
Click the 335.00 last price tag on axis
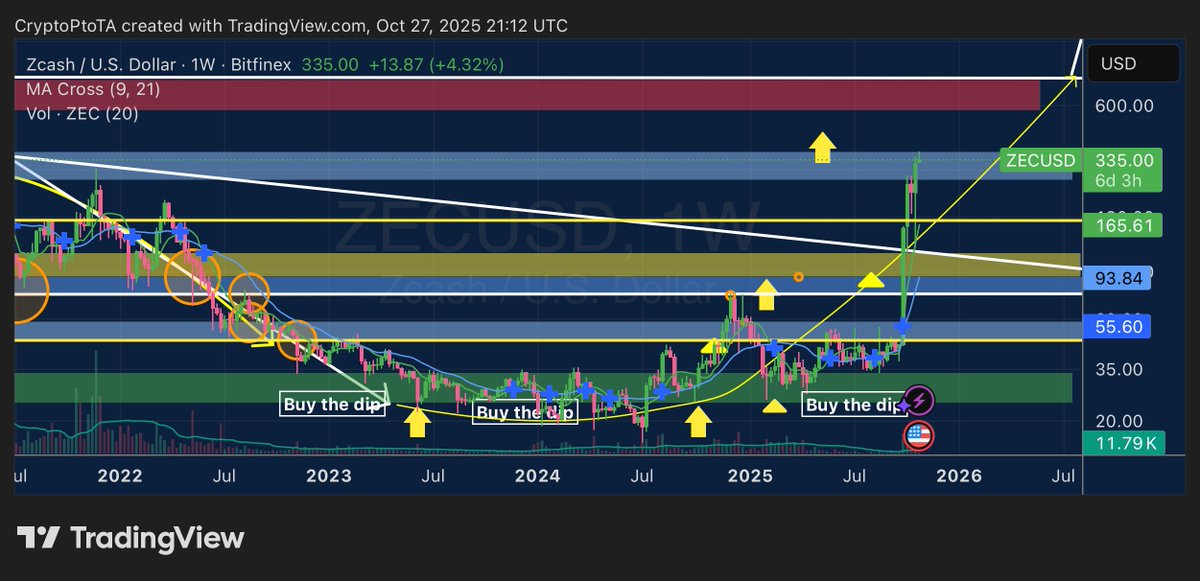coord(1124,160)
